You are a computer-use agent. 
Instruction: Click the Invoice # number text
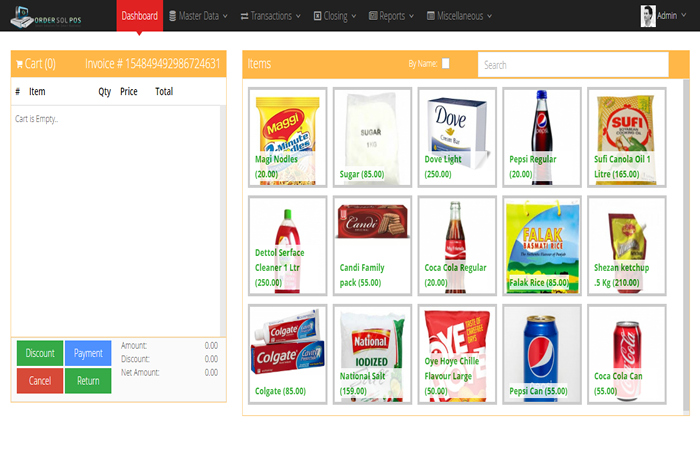pos(153,64)
